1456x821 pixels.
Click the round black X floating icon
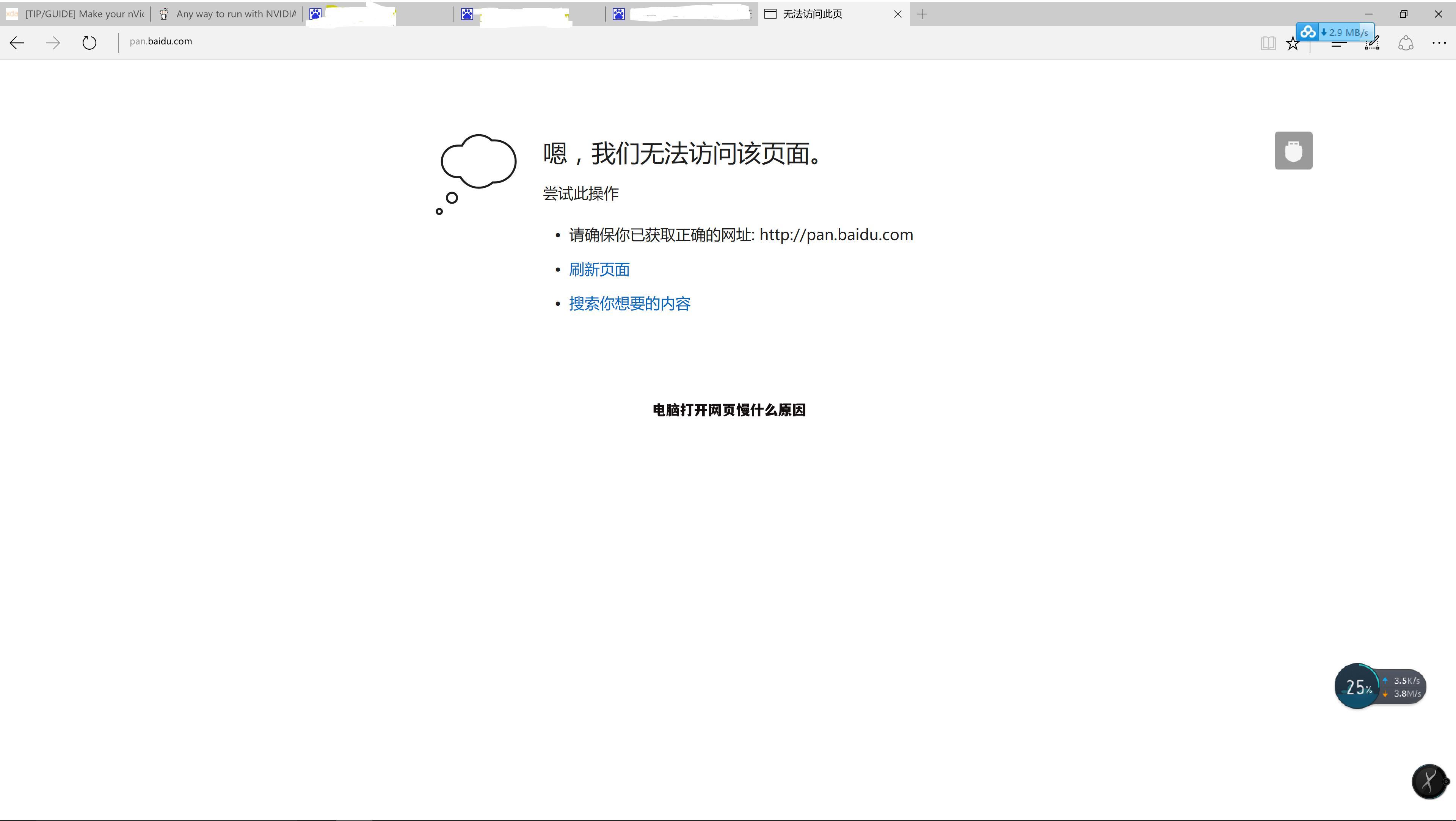[x=1429, y=782]
